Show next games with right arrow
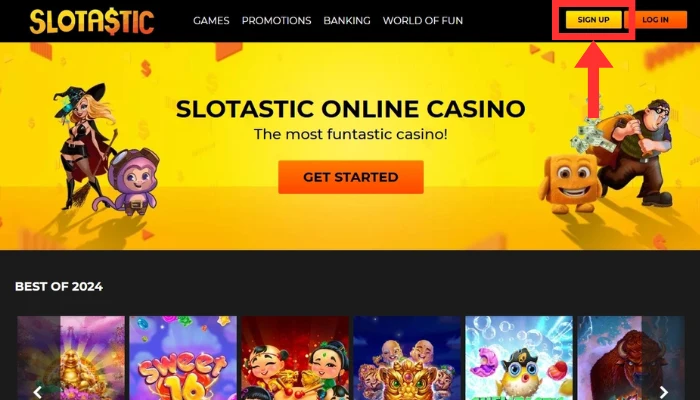This screenshot has width=700, height=400. [x=664, y=392]
